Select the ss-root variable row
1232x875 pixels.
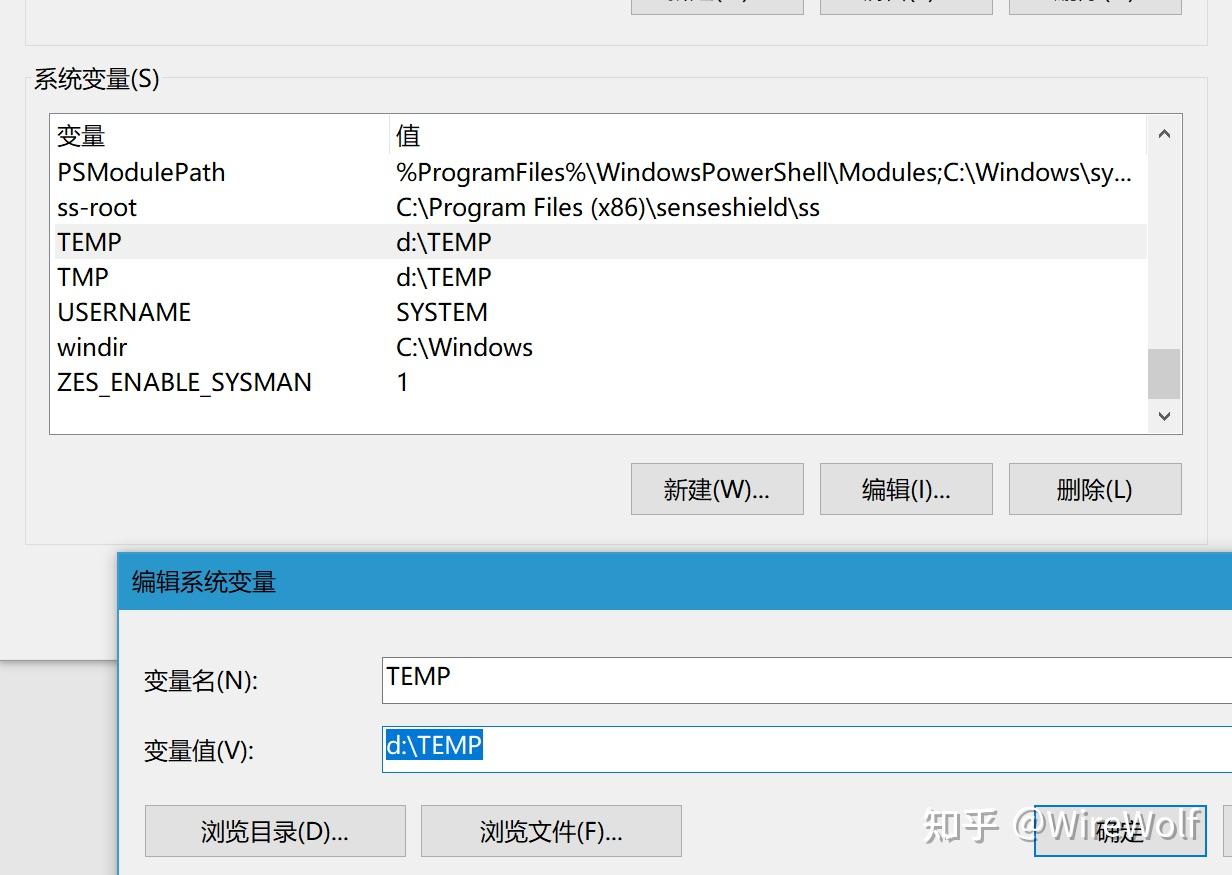pyautogui.click(x=300, y=207)
